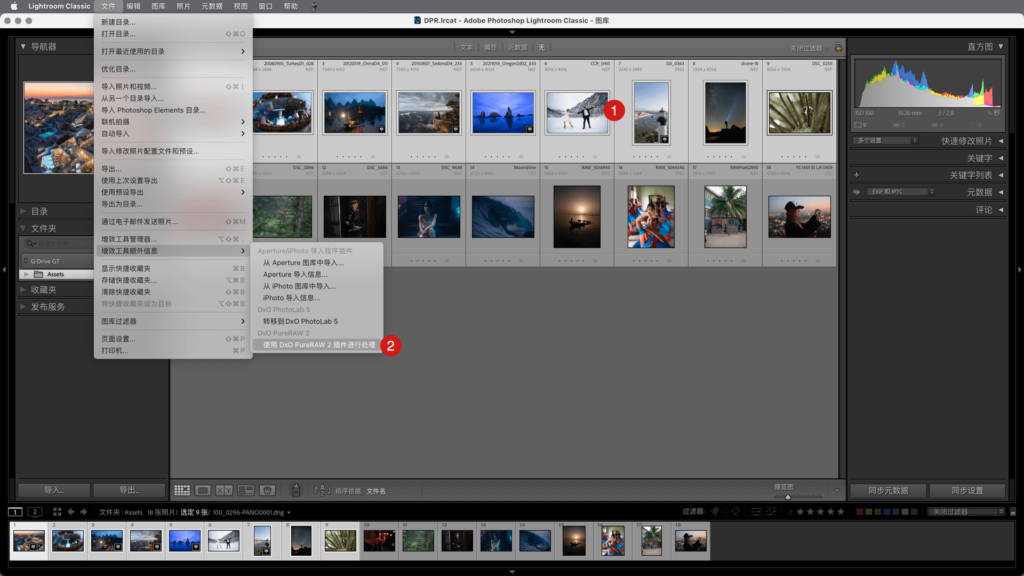Click the thumbnail size slider handle
The width and height of the screenshot is (1024, 576).
788,496
